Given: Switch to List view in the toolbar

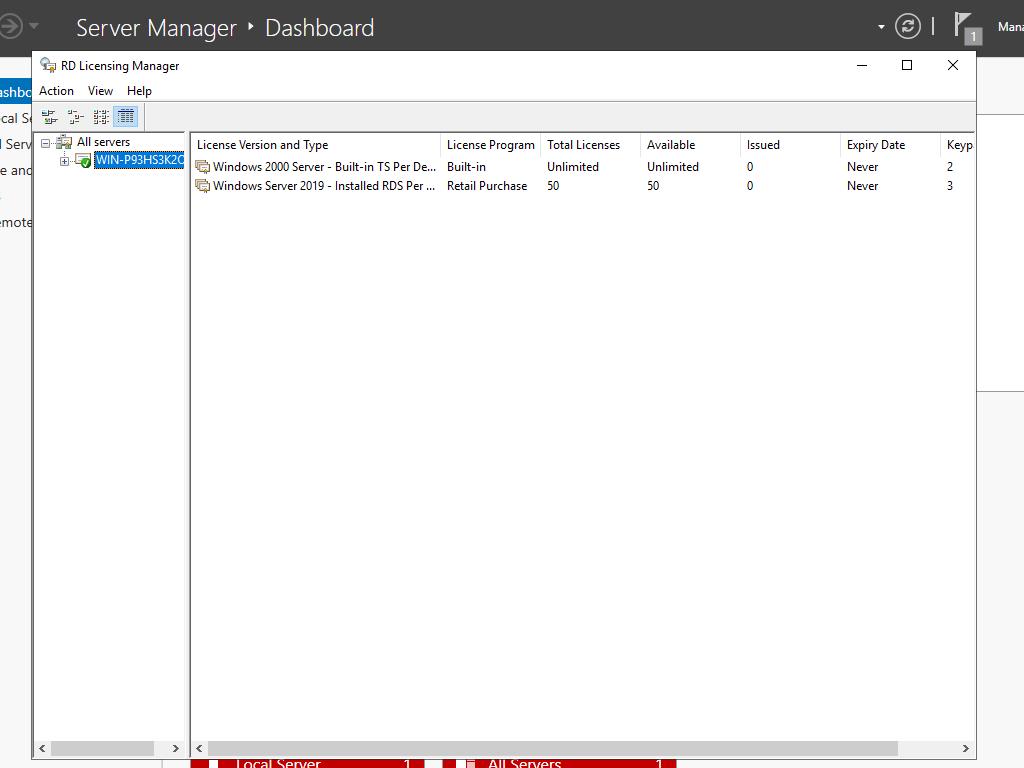Looking at the screenshot, I should (x=101, y=117).
